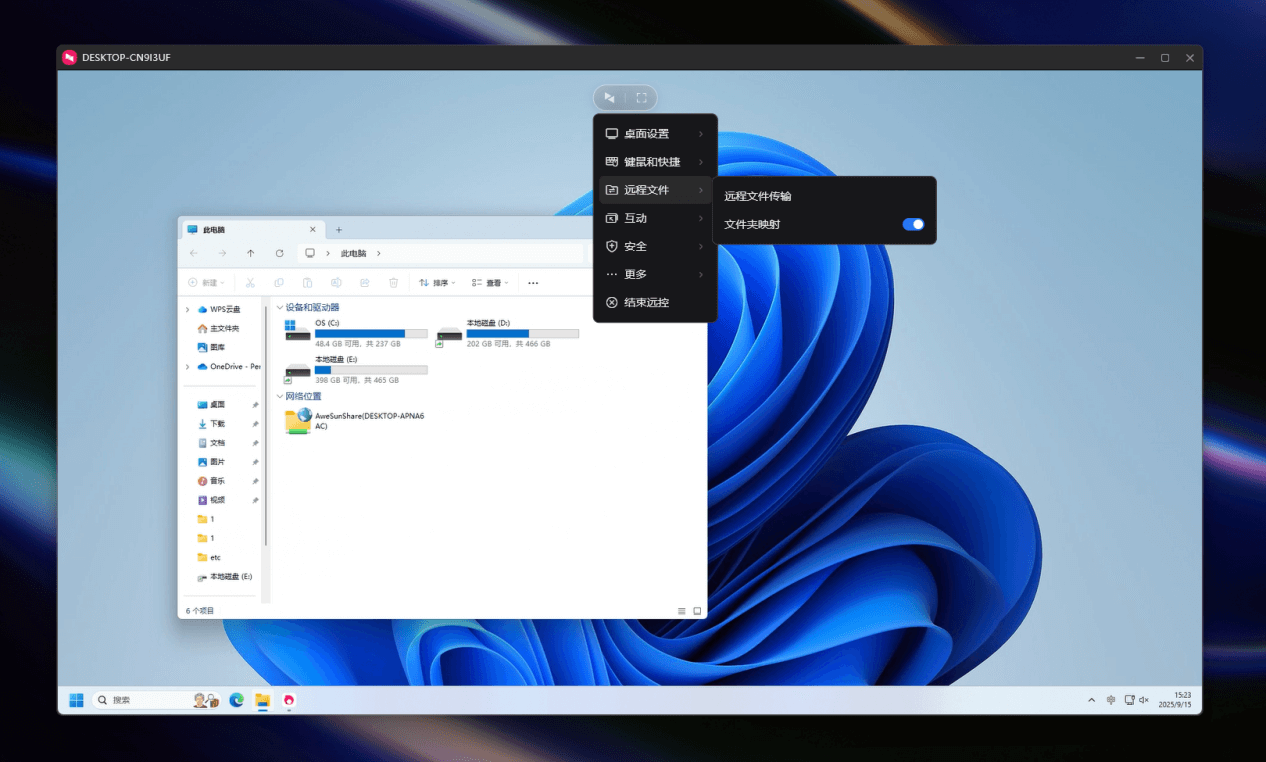1266x762 pixels.
Task: Expand the WPS云盘 tree node
Action: pos(187,309)
